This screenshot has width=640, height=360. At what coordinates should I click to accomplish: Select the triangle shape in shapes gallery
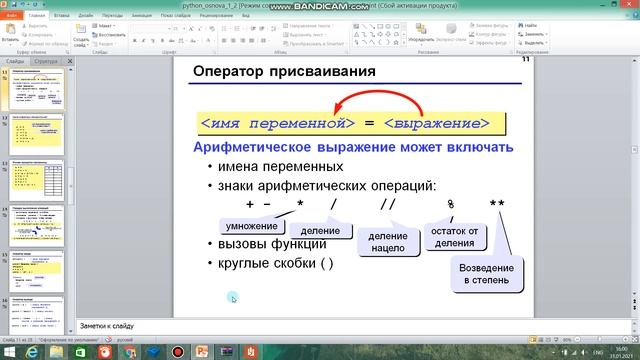(x=356, y=34)
